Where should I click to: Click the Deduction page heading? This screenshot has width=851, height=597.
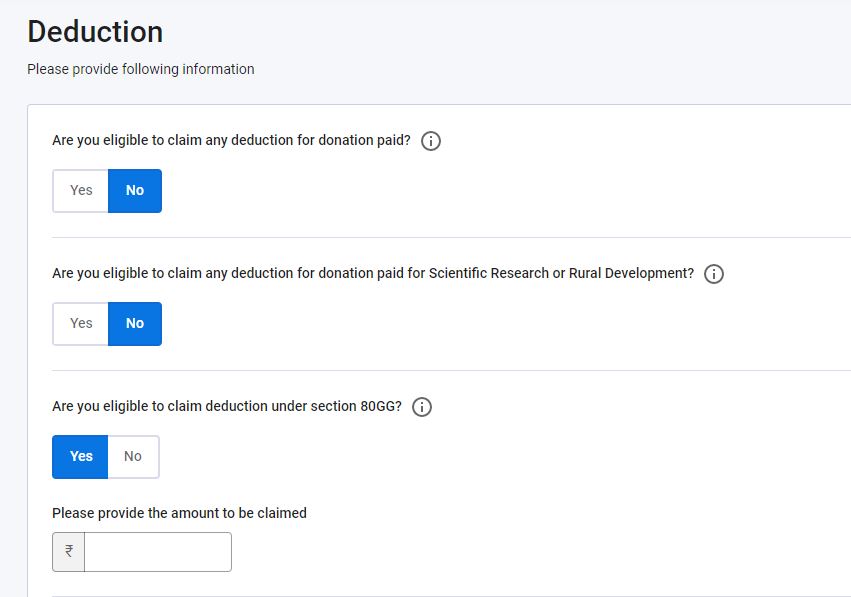[95, 31]
